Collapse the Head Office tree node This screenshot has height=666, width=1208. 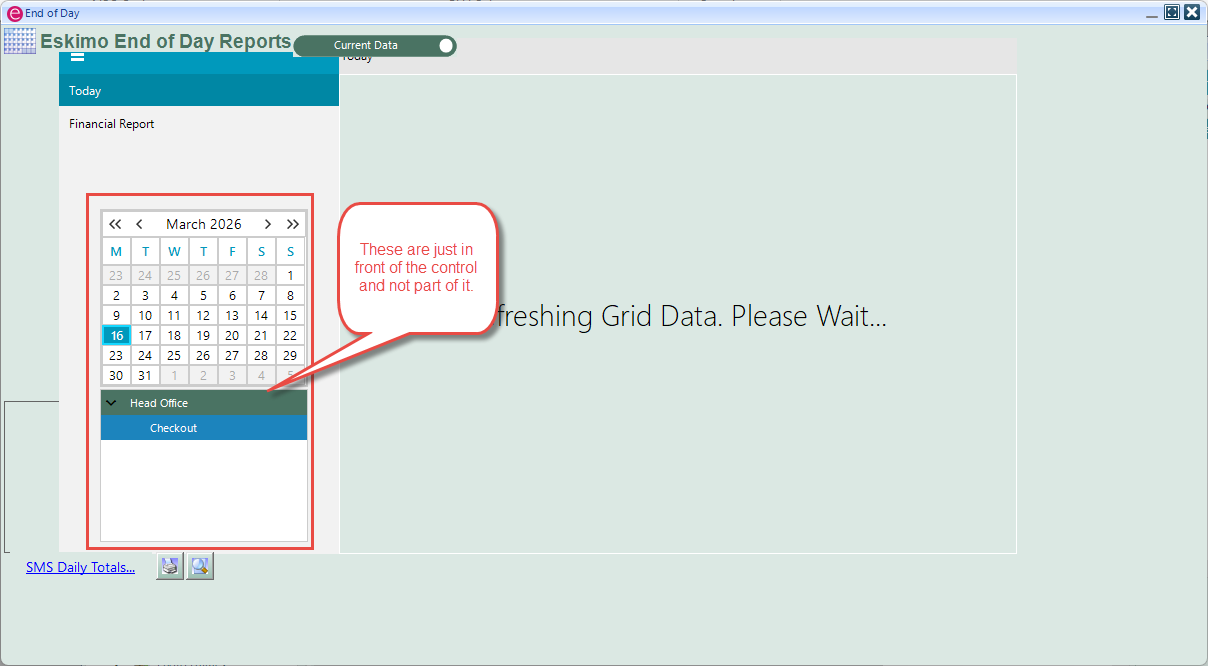pyautogui.click(x=111, y=403)
